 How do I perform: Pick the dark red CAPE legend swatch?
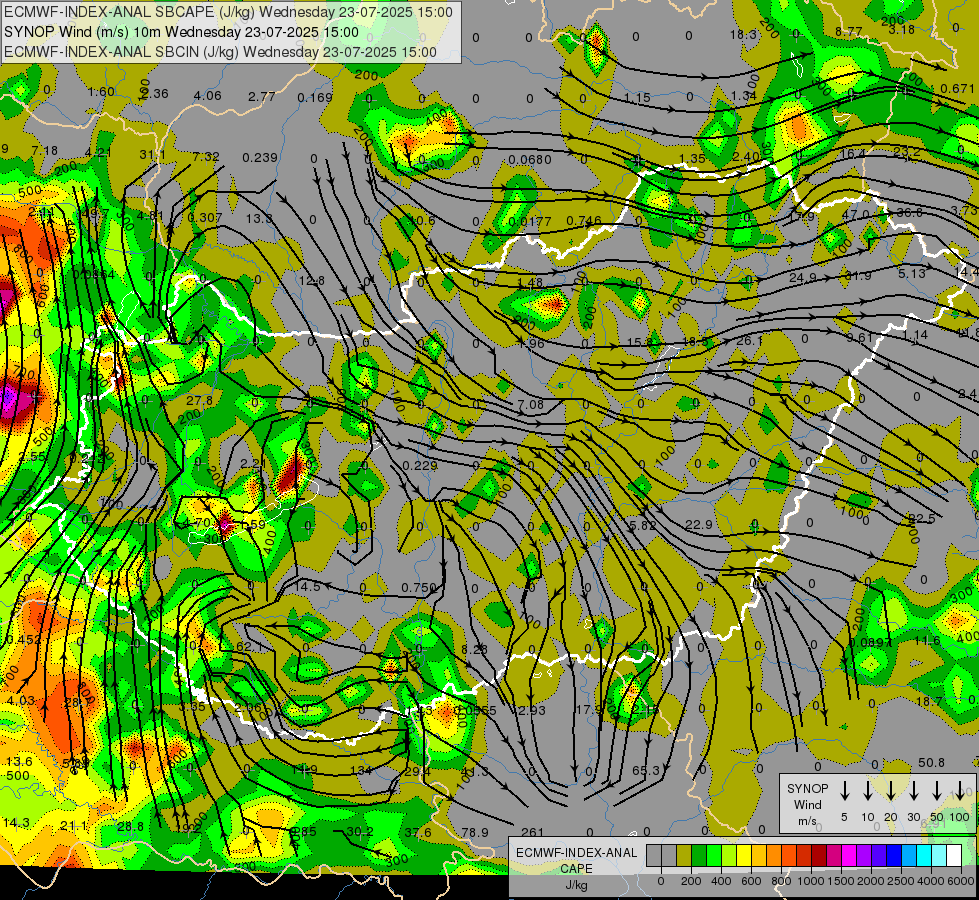click(x=819, y=856)
